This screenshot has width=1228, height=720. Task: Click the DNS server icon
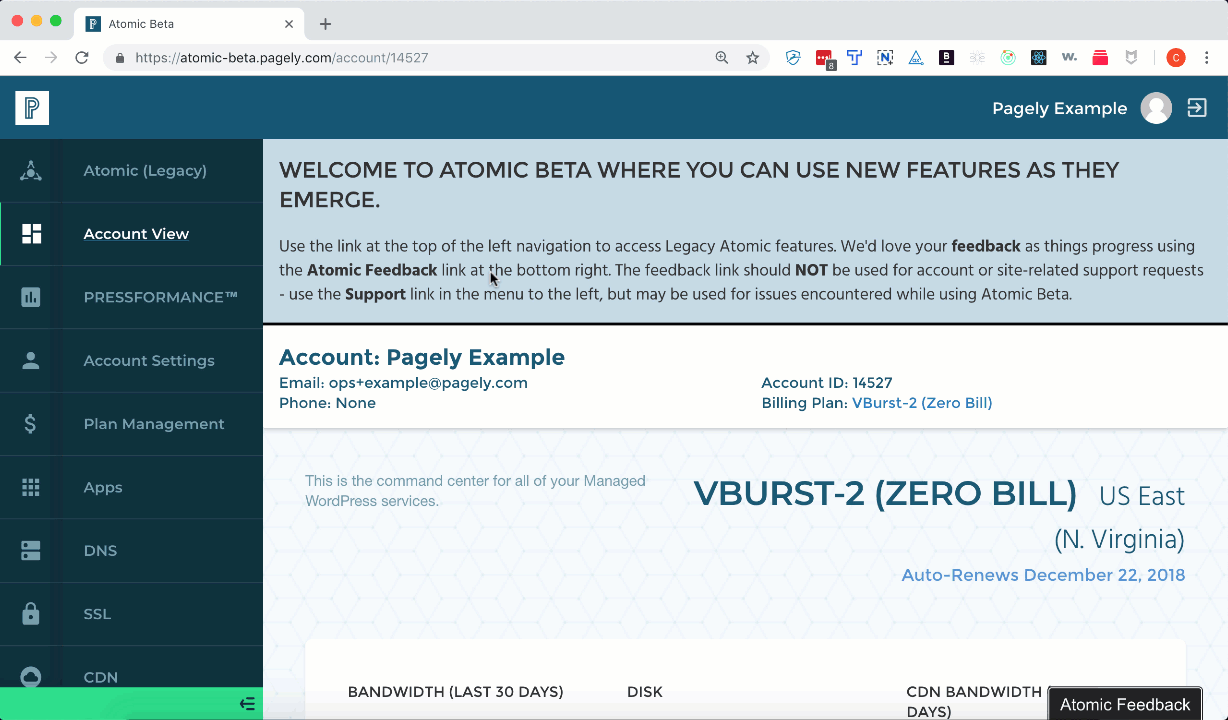pyautogui.click(x=31, y=551)
